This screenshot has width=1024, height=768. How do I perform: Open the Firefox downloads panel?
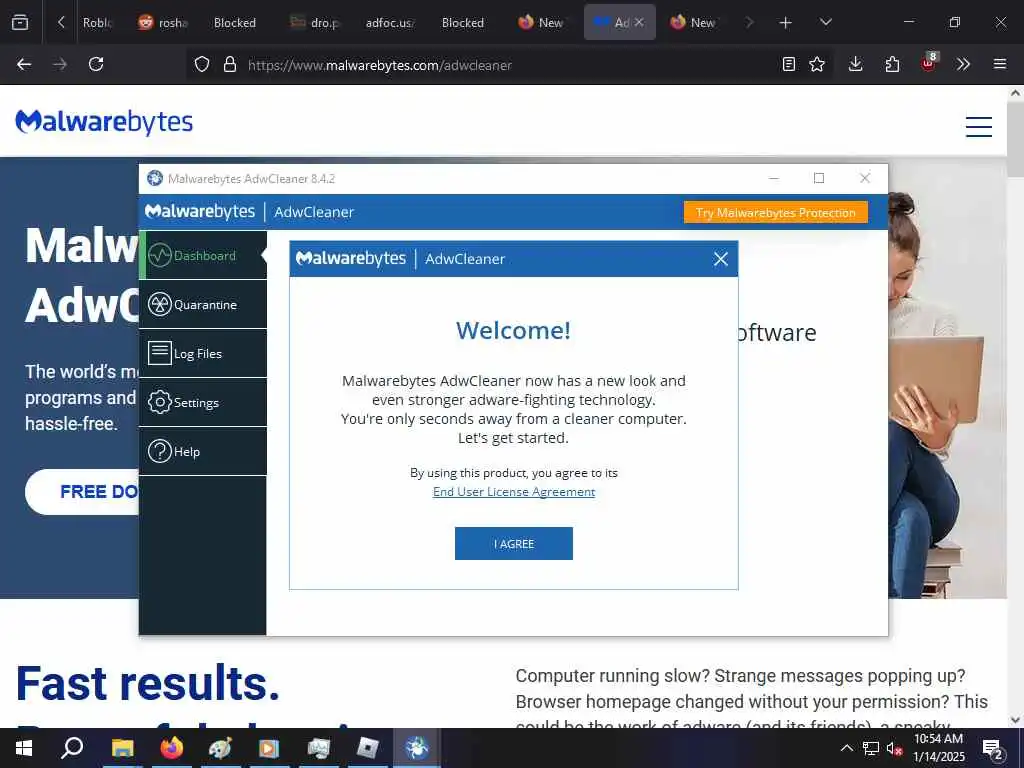[x=856, y=64]
